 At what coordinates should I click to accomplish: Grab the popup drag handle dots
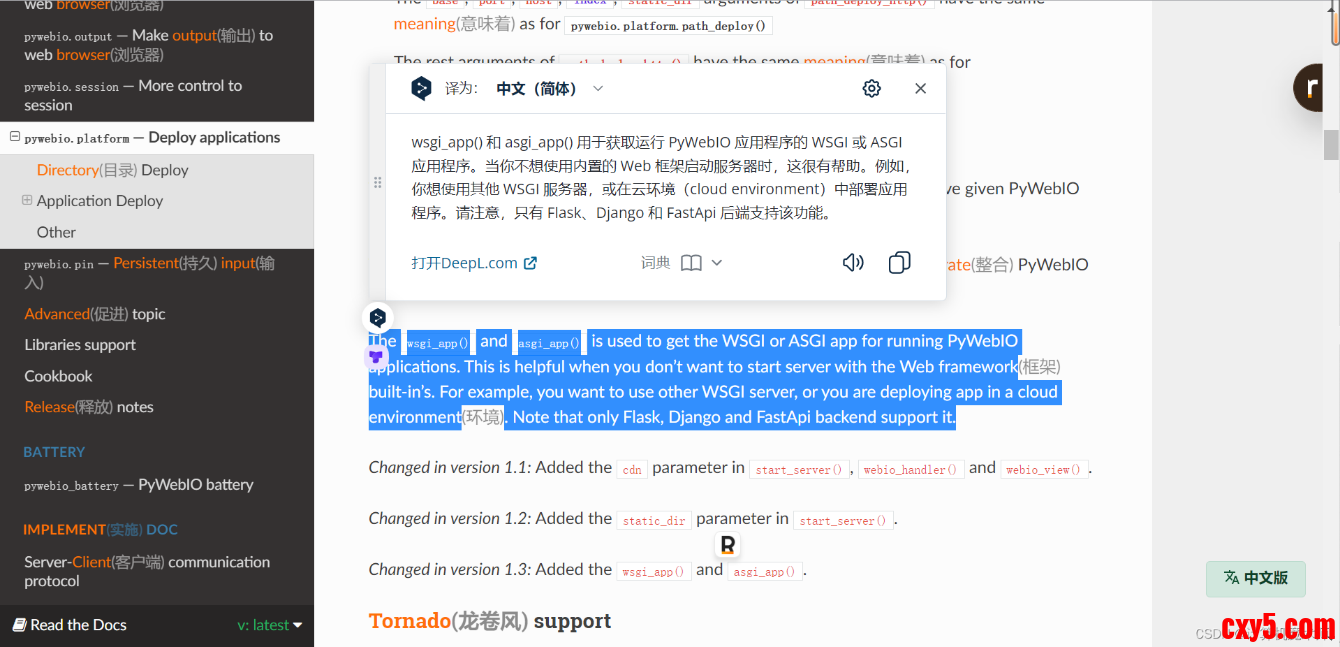377,182
